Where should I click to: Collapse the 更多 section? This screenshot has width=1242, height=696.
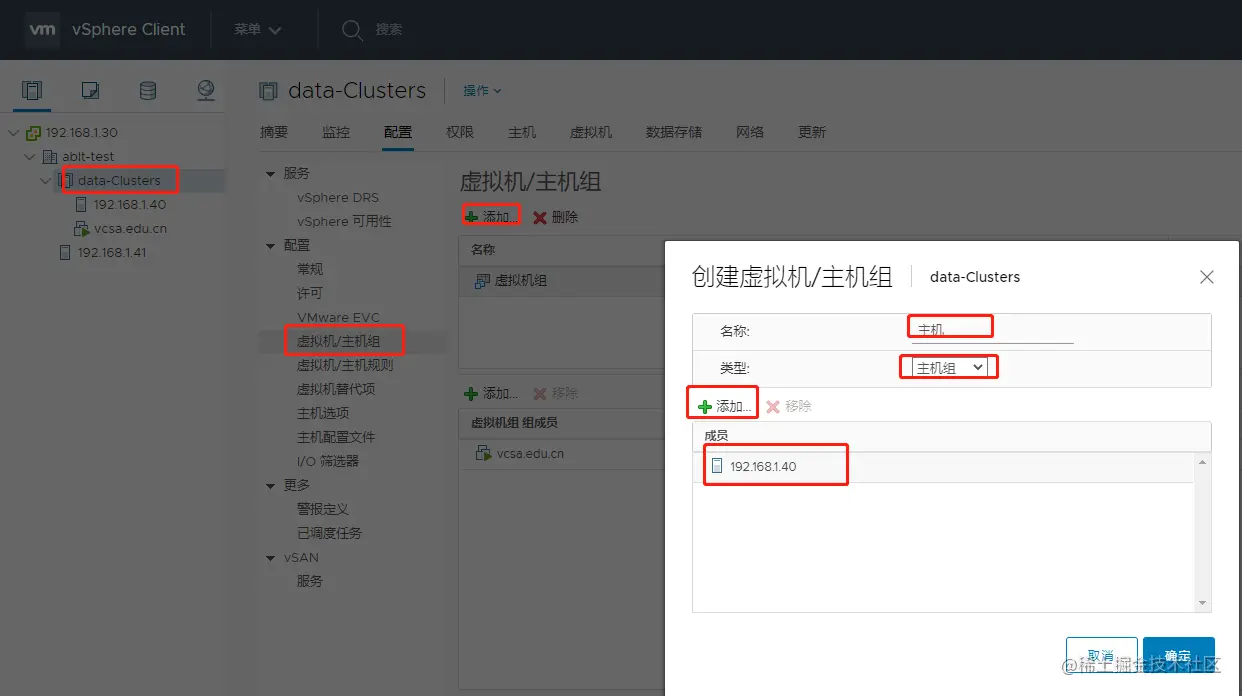pos(270,486)
